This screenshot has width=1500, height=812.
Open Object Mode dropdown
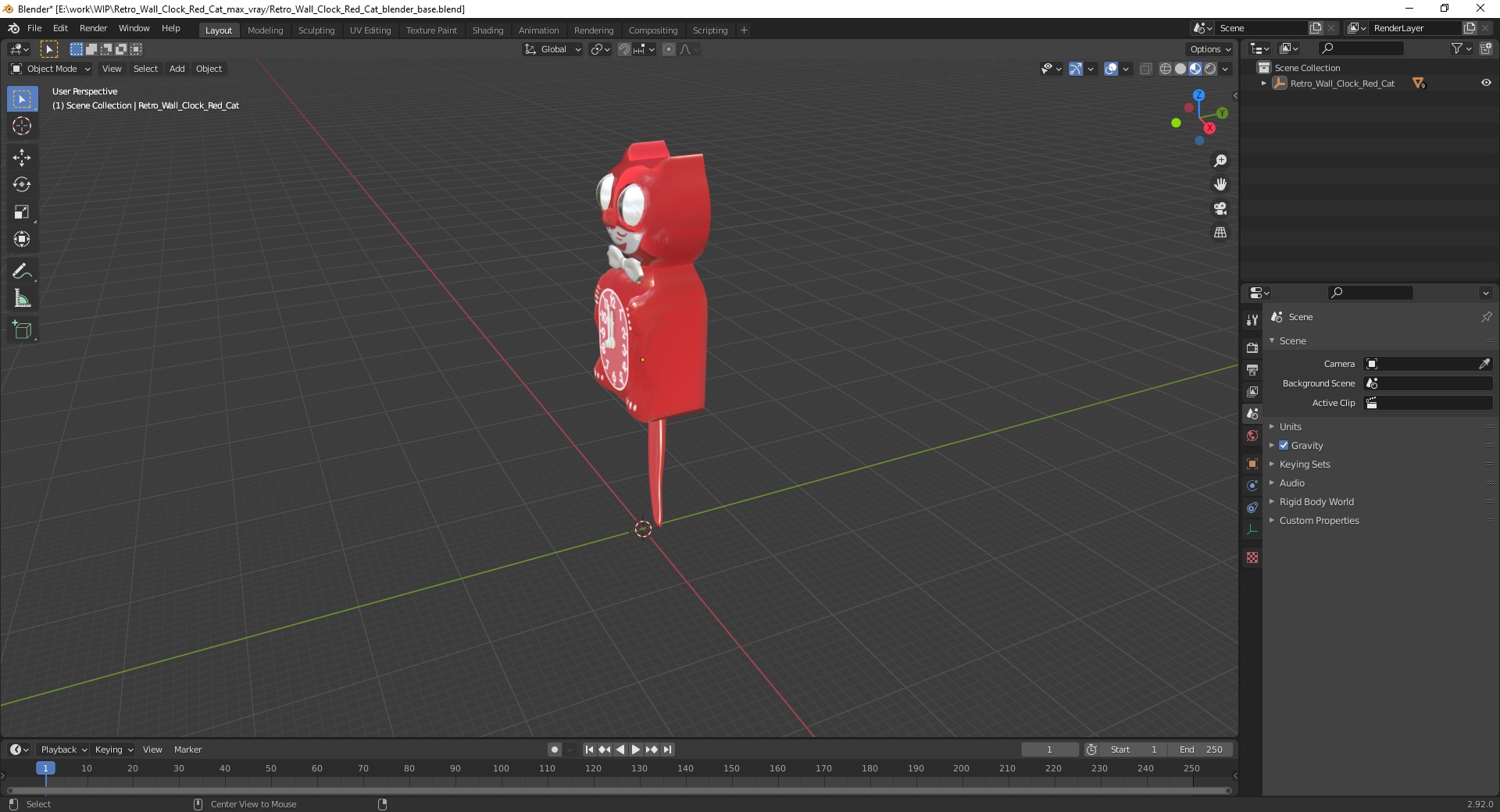click(x=51, y=69)
